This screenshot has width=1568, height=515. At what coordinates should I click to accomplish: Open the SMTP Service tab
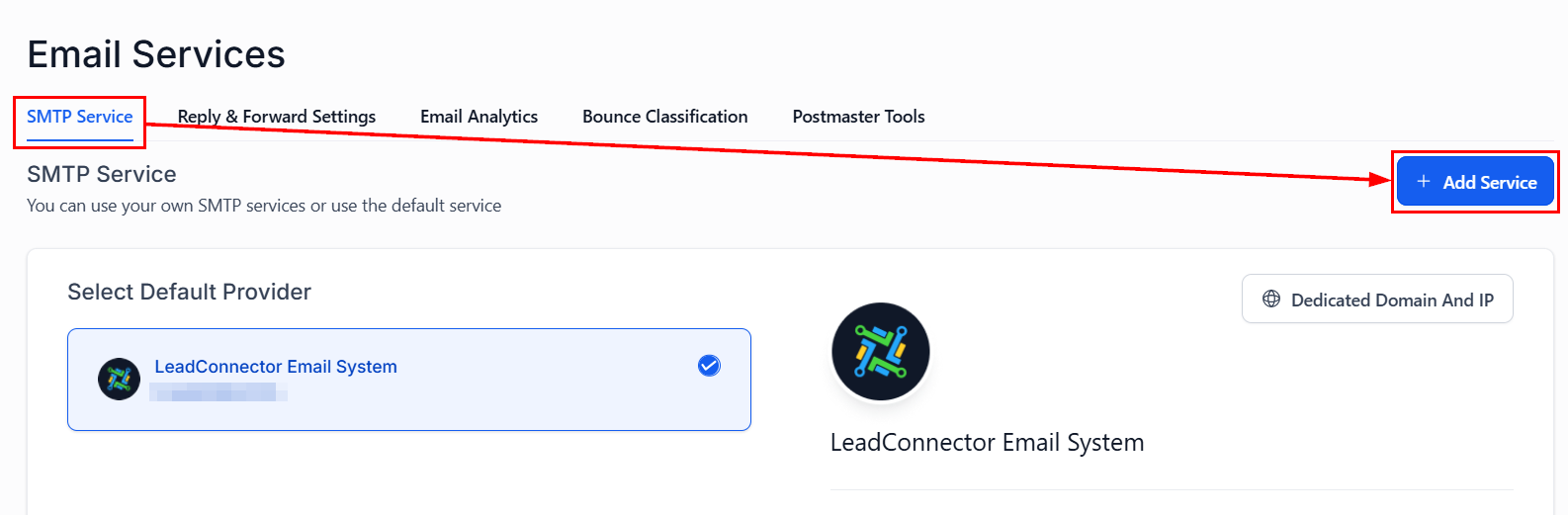point(79,117)
